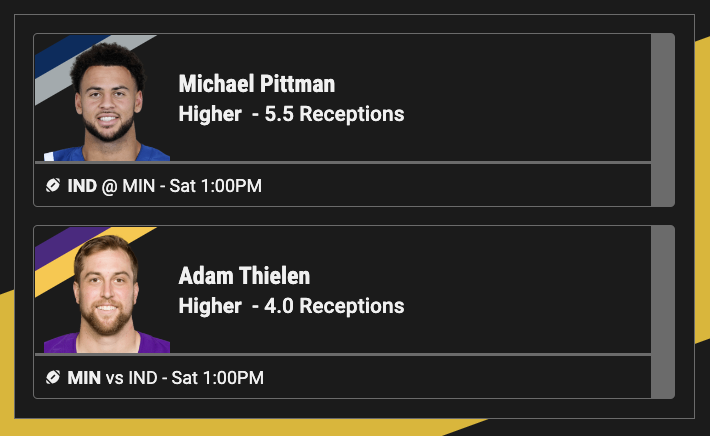Select the Michael Pittman player name

pos(256,84)
